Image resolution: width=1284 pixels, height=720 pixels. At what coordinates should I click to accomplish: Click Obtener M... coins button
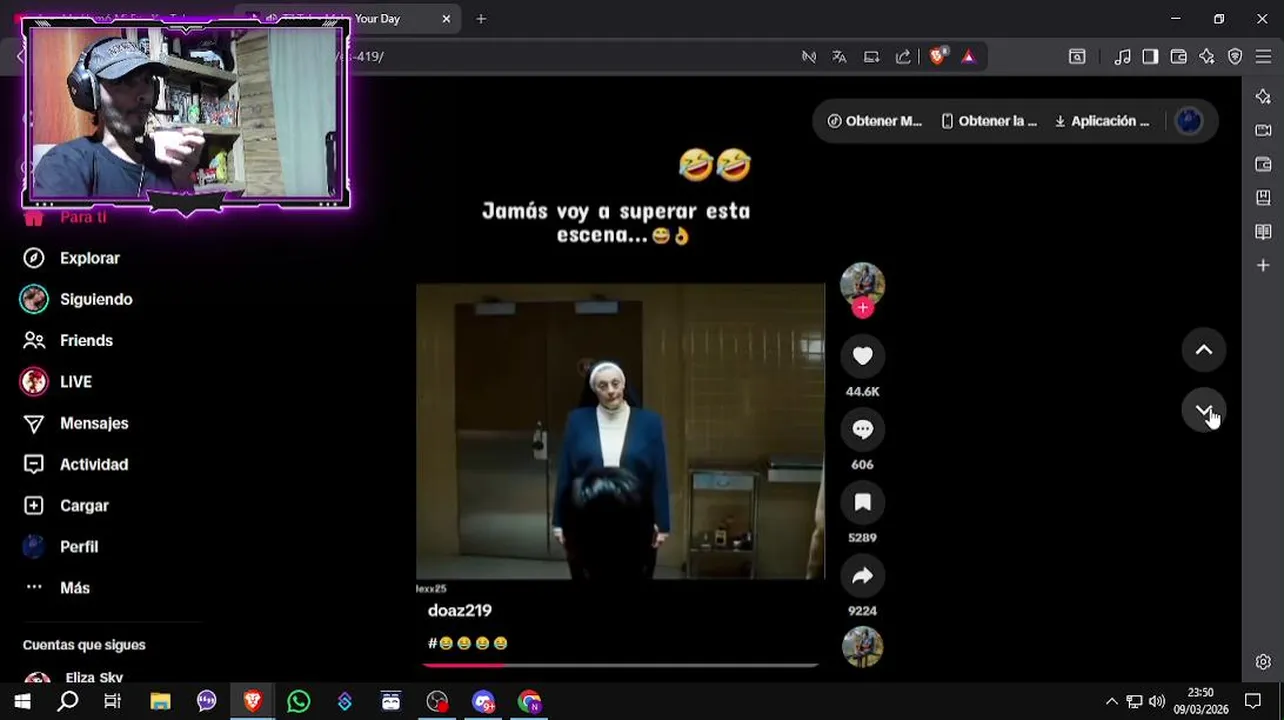tap(875, 121)
